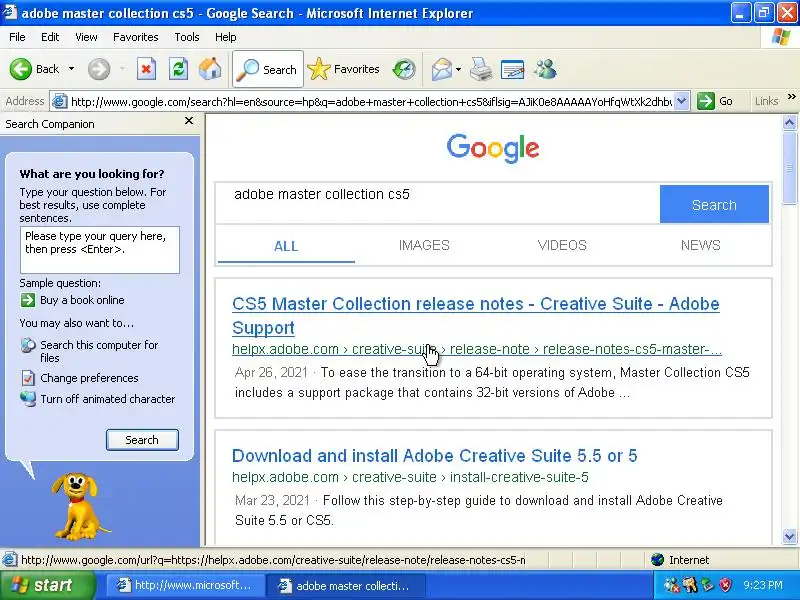Switch to the NEWS results tab
The height and width of the screenshot is (600, 800).
click(701, 245)
